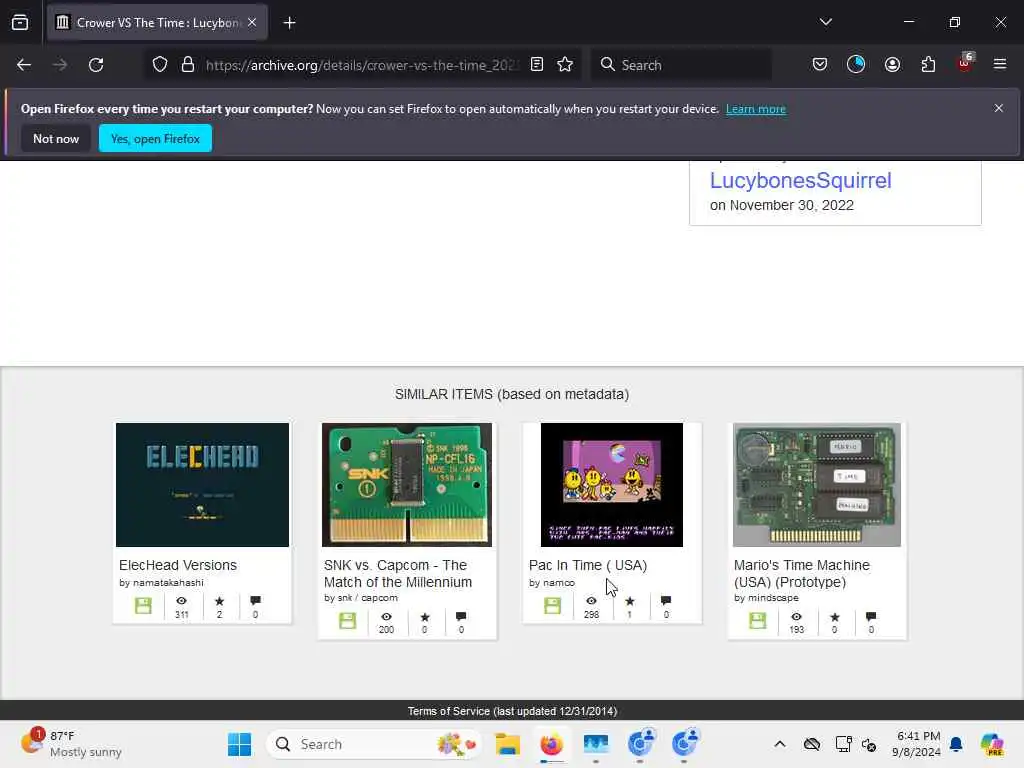Screen dimensions: 1024x768
Task: Click Mario's Time Machine floppy software icon
Action: (x=758, y=621)
